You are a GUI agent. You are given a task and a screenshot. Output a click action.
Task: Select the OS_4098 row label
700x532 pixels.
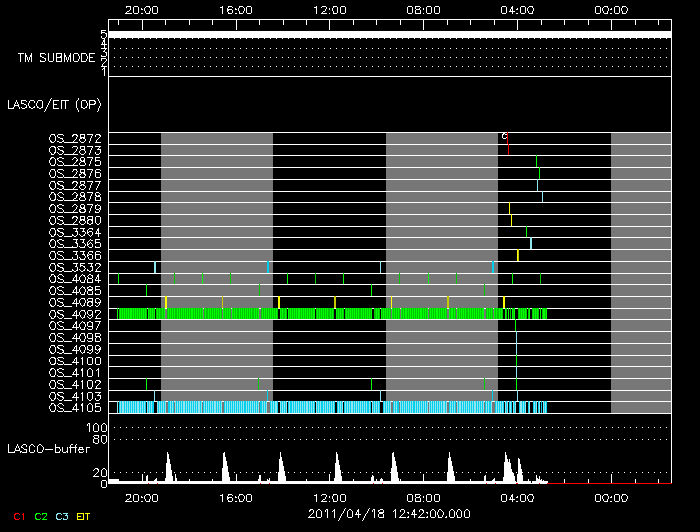pyautogui.click(x=75, y=337)
